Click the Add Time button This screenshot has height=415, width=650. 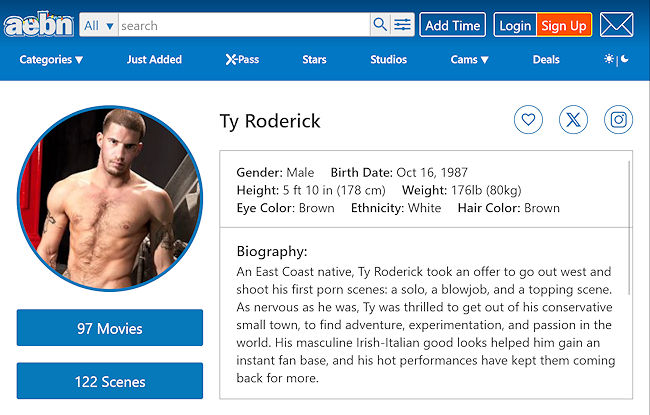[452, 25]
